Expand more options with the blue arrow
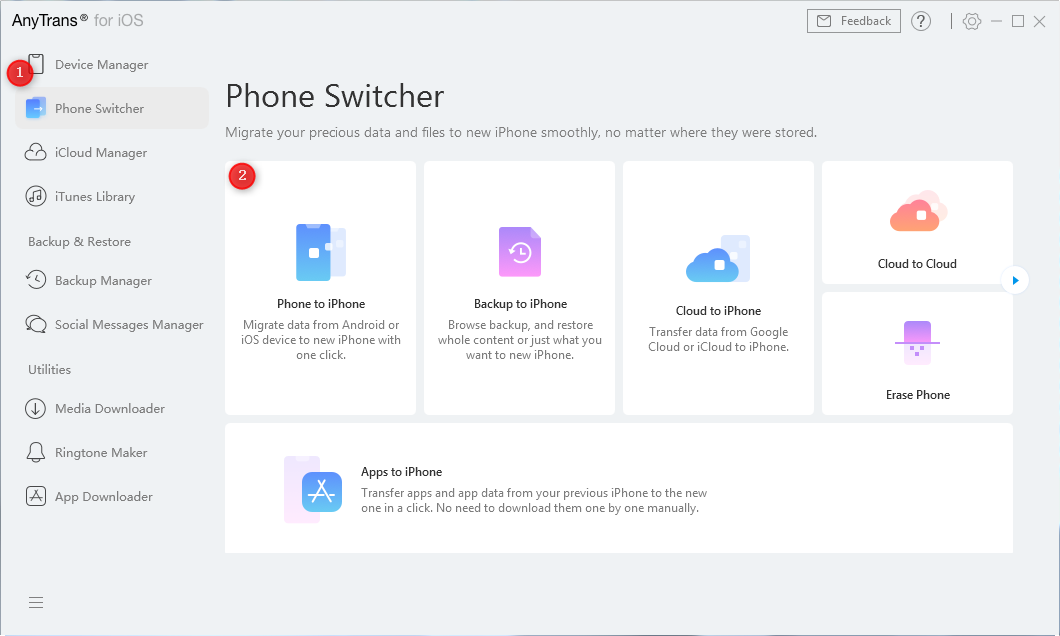 point(1015,280)
